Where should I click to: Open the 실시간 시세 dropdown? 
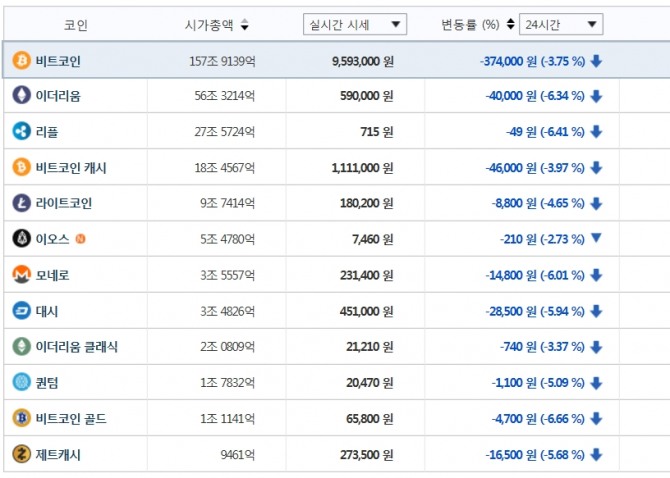(354, 24)
